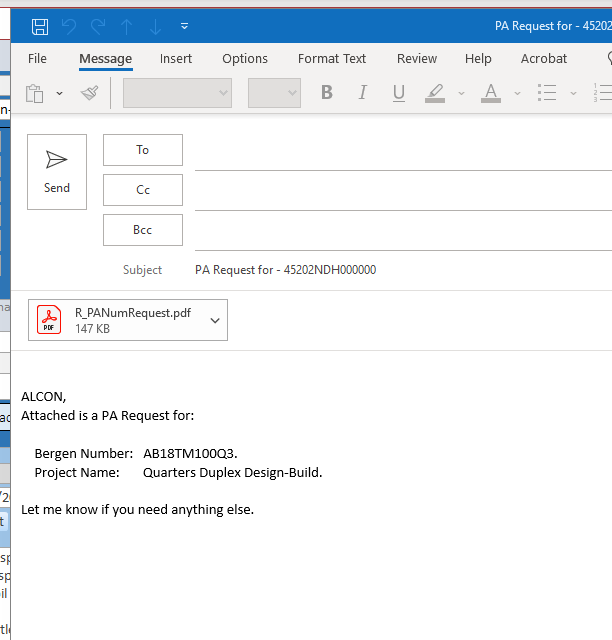Screen dimensions: 612x640
Task: Switch to the Format Text tab
Action: pyautogui.click(x=332, y=59)
